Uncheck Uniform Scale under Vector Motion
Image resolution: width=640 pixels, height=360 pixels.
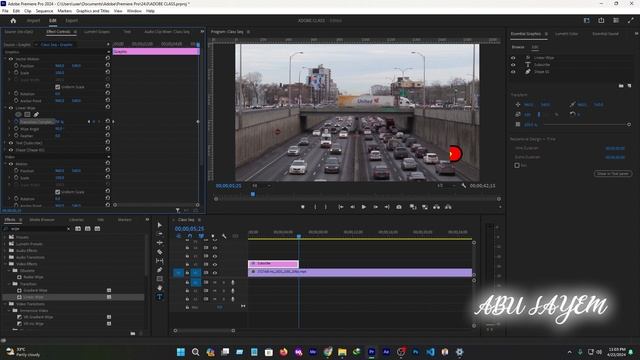coord(58,87)
